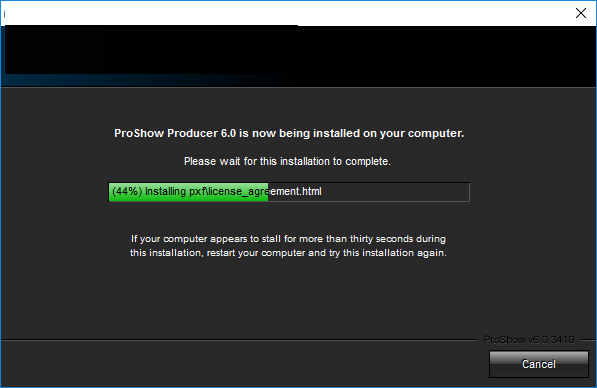
Task: Click the small icon at the title bar's left edge
Action: 5,14
